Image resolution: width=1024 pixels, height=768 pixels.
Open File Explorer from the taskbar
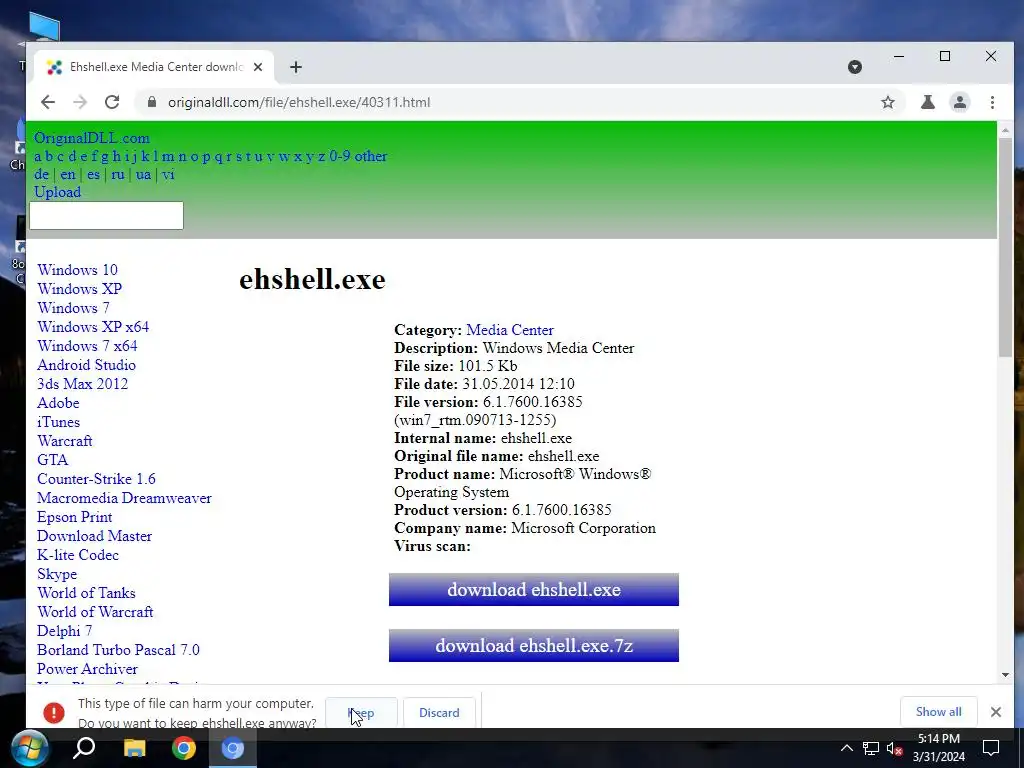(x=135, y=748)
